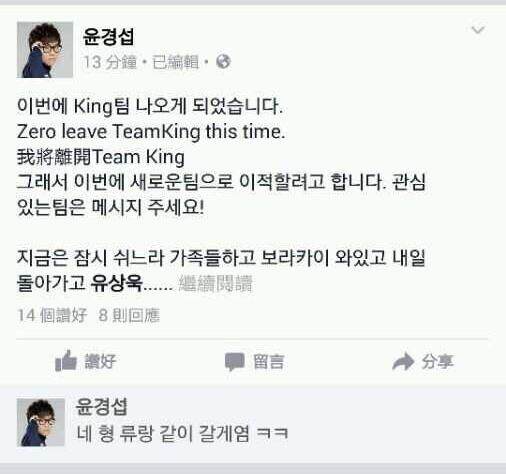Click the thumbs-up Like icon

click(66, 361)
